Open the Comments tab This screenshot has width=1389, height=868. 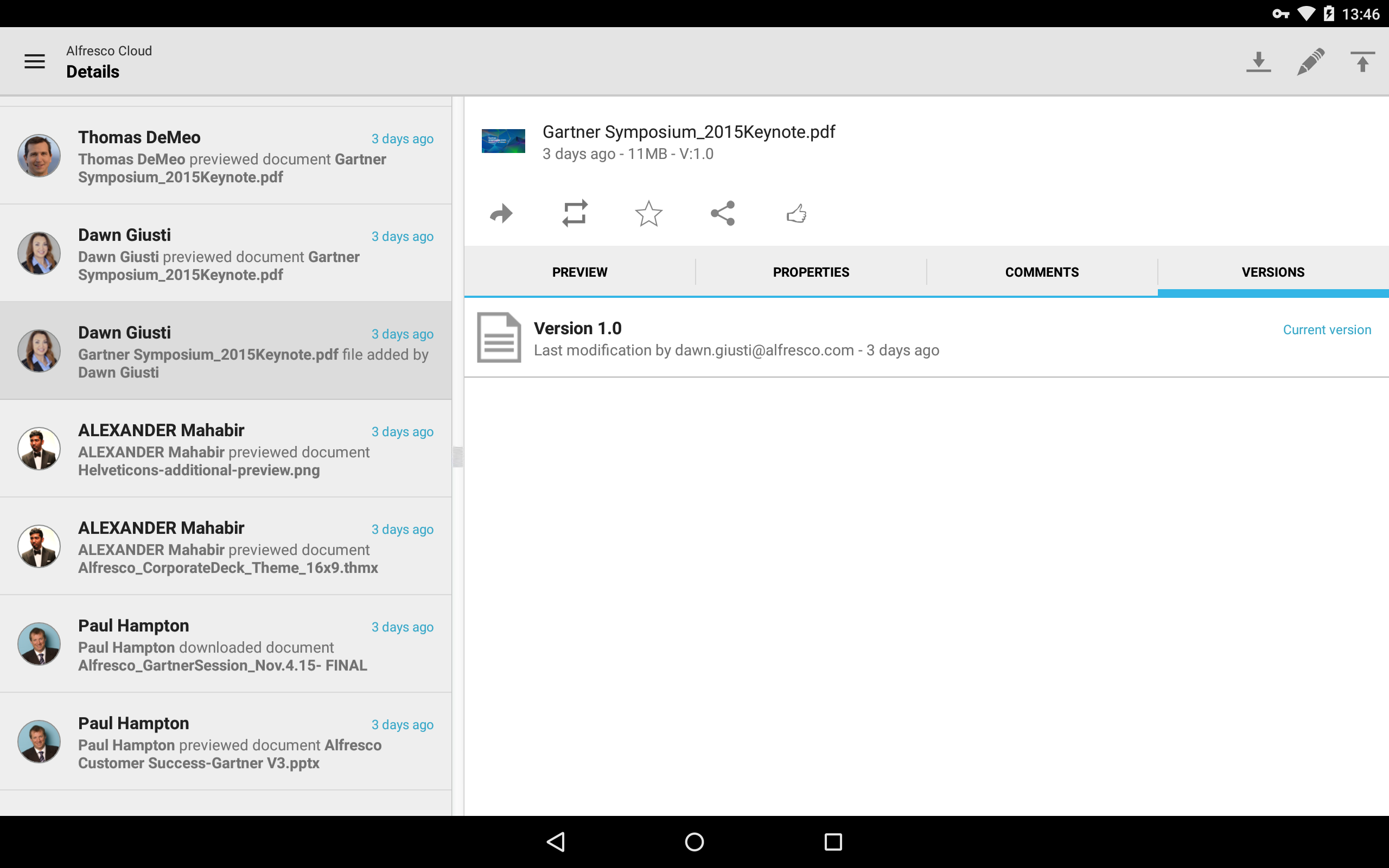tap(1042, 272)
